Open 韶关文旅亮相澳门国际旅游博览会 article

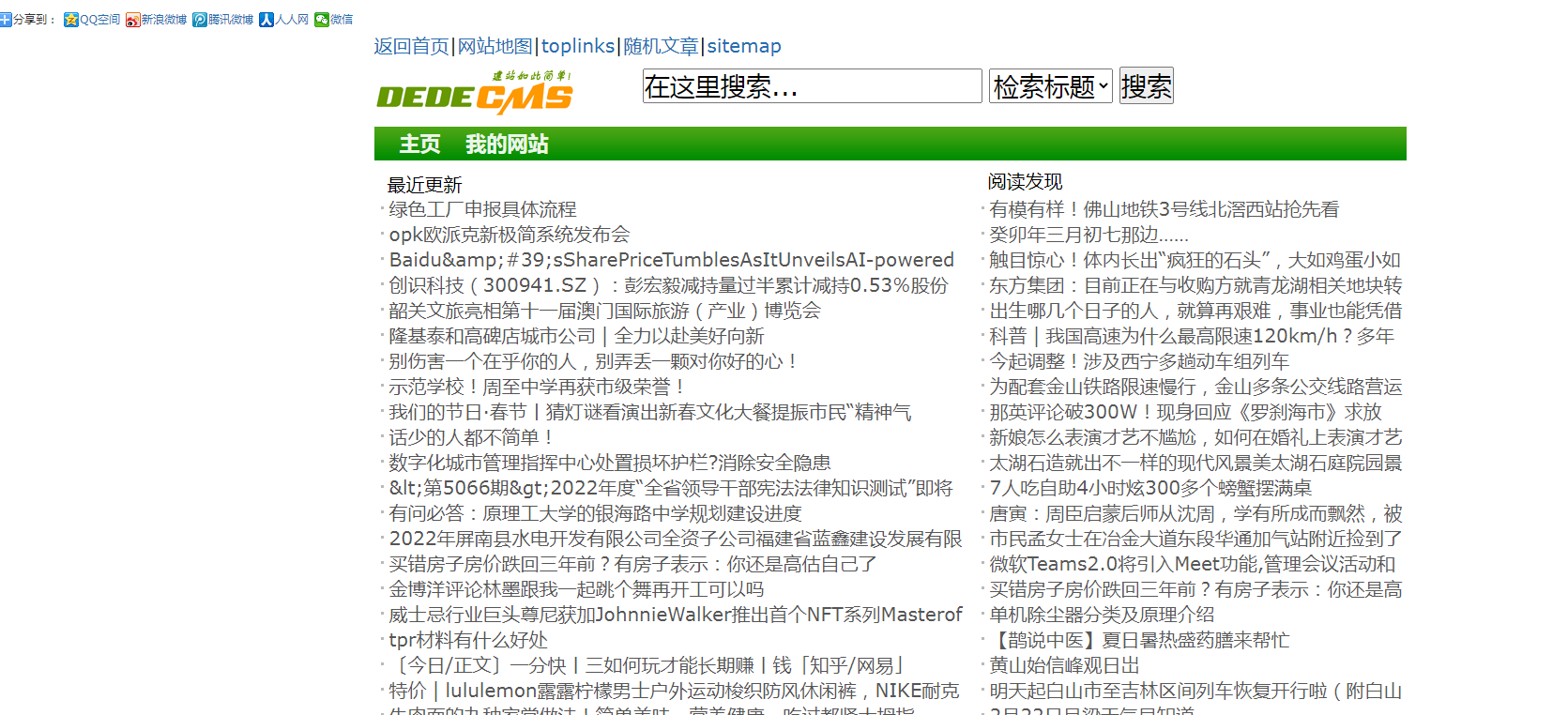point(604,311)
